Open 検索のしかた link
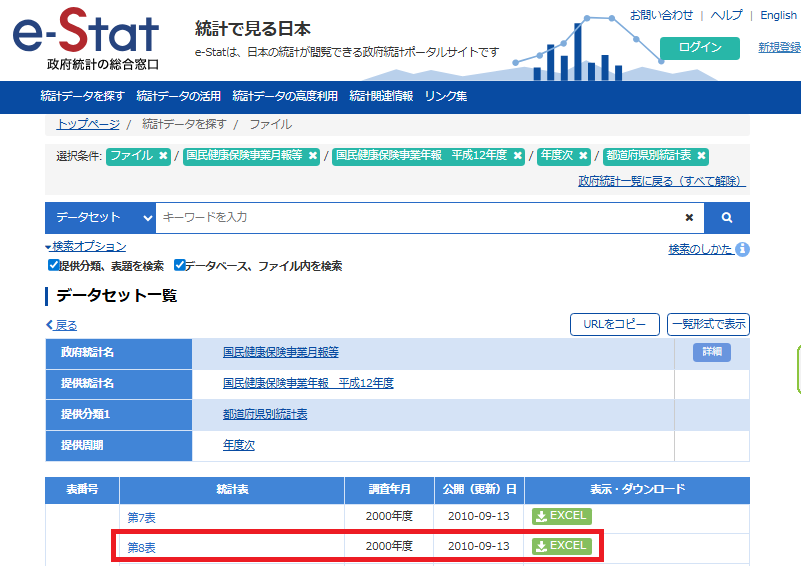This screenshot has width=801, height=566. (700, 249)
